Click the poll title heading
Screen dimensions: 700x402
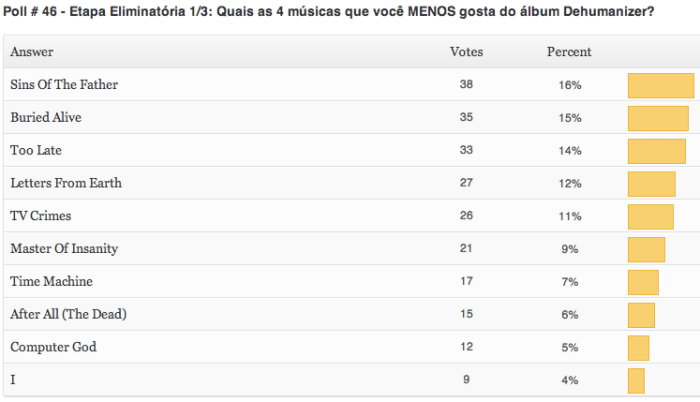(x=330, y=12)
